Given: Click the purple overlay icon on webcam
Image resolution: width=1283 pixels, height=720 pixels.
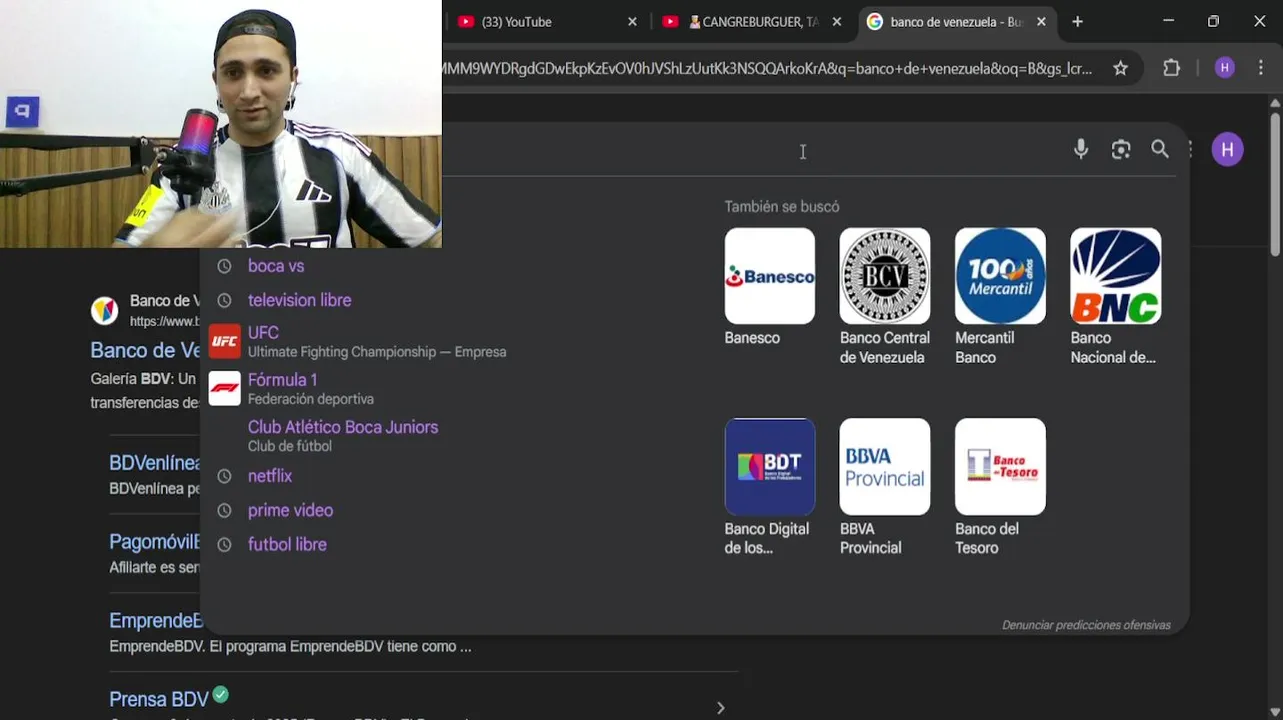Looking at the screenshot, I should tap(22, 112).
